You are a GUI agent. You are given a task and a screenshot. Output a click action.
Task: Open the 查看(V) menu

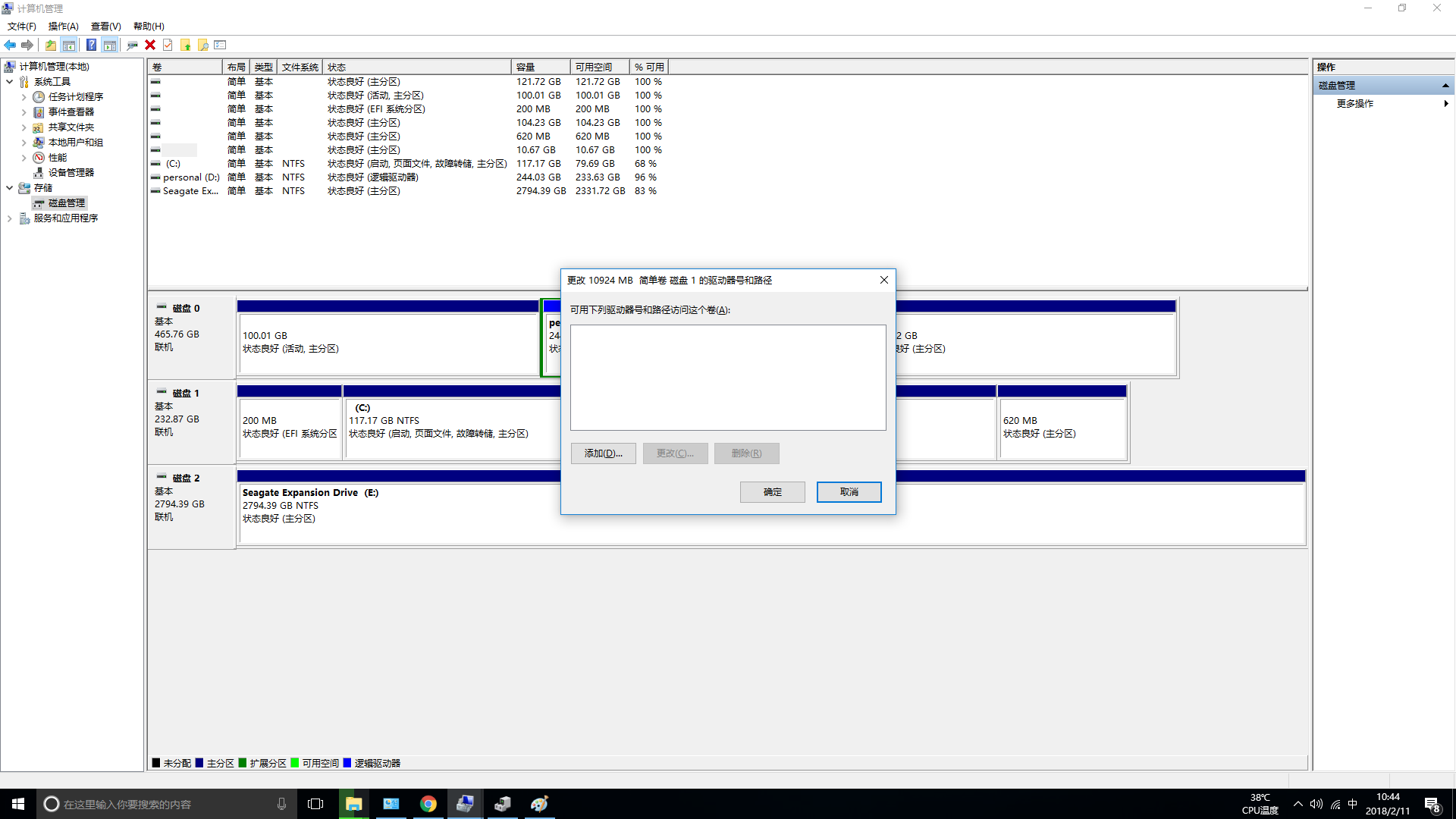105,26
